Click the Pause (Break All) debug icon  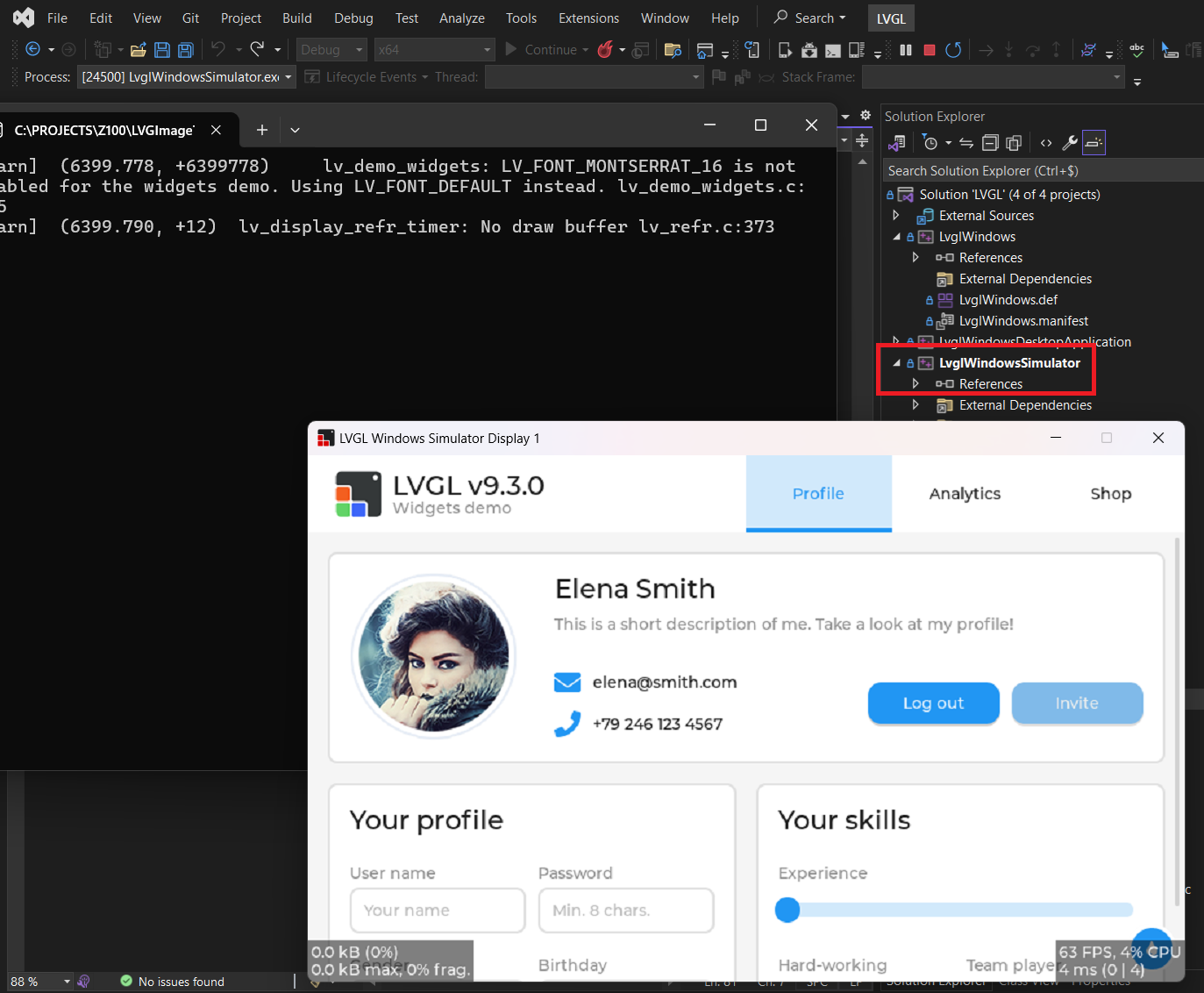[x=906, y=50]
